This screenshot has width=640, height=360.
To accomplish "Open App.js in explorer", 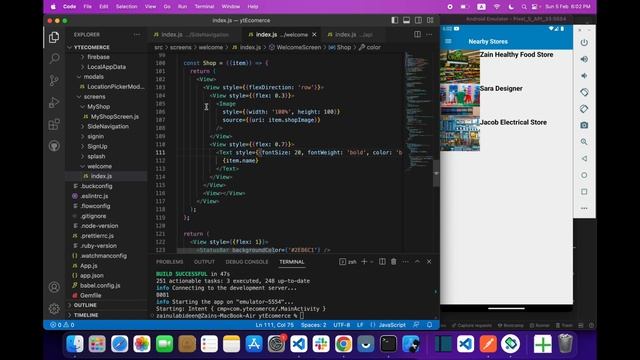I will (x=89, y=266).
